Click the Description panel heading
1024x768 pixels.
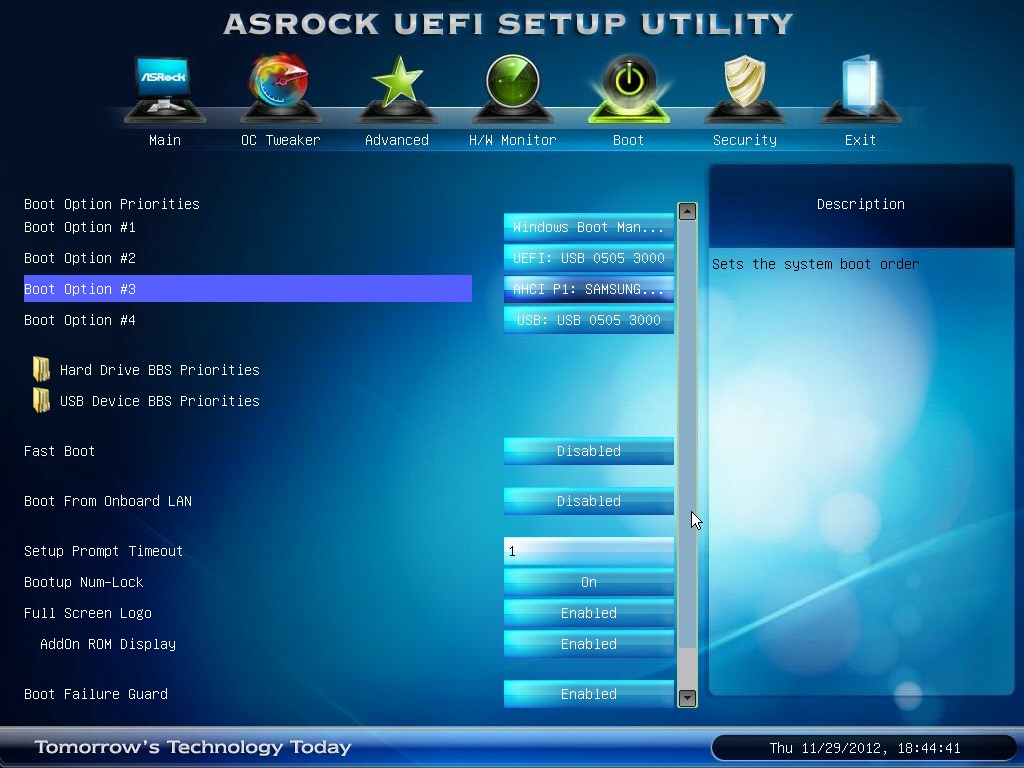click(x=861, y=204)
